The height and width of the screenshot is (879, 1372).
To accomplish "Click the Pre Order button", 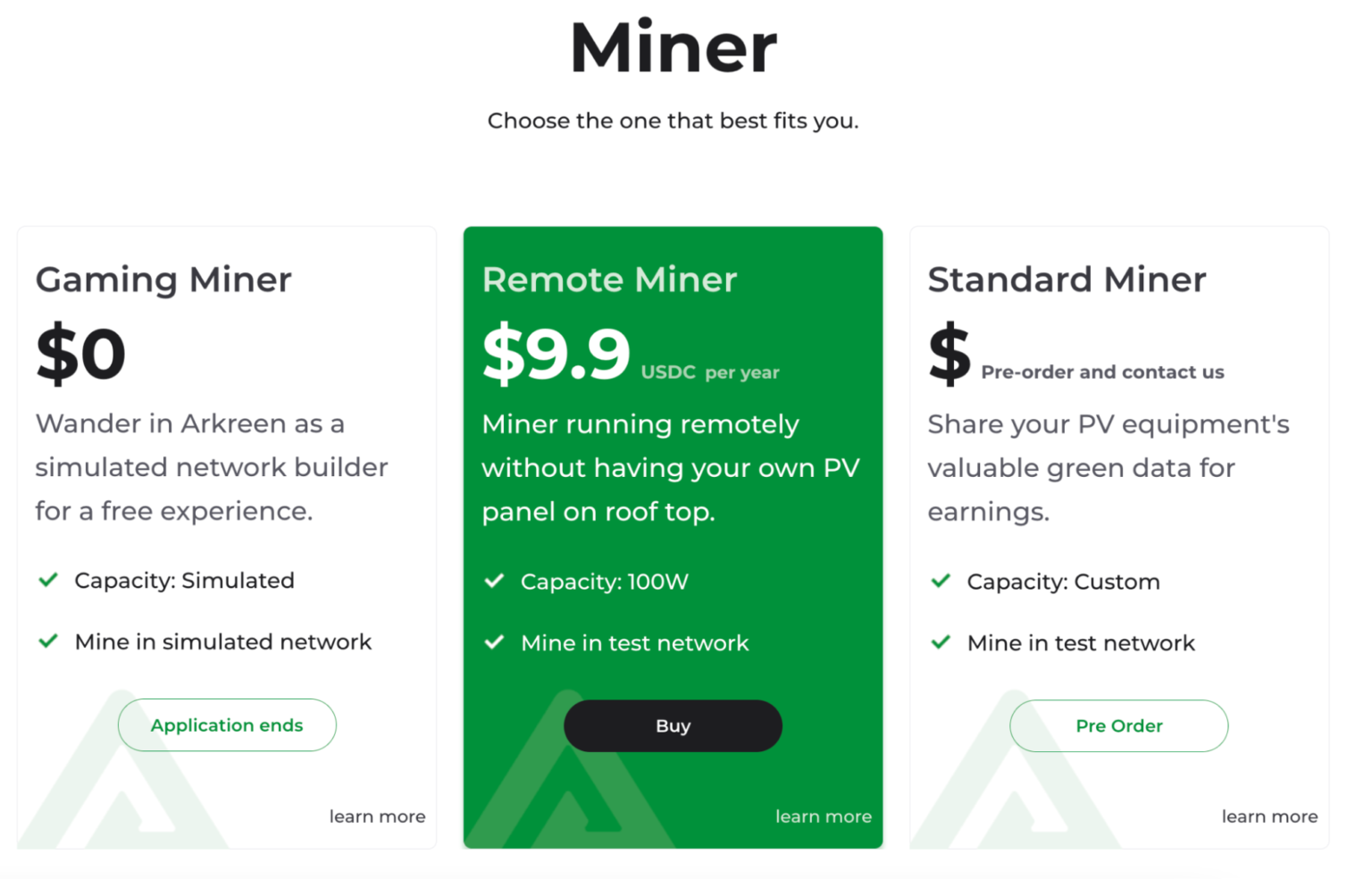I will point(1118,726).
